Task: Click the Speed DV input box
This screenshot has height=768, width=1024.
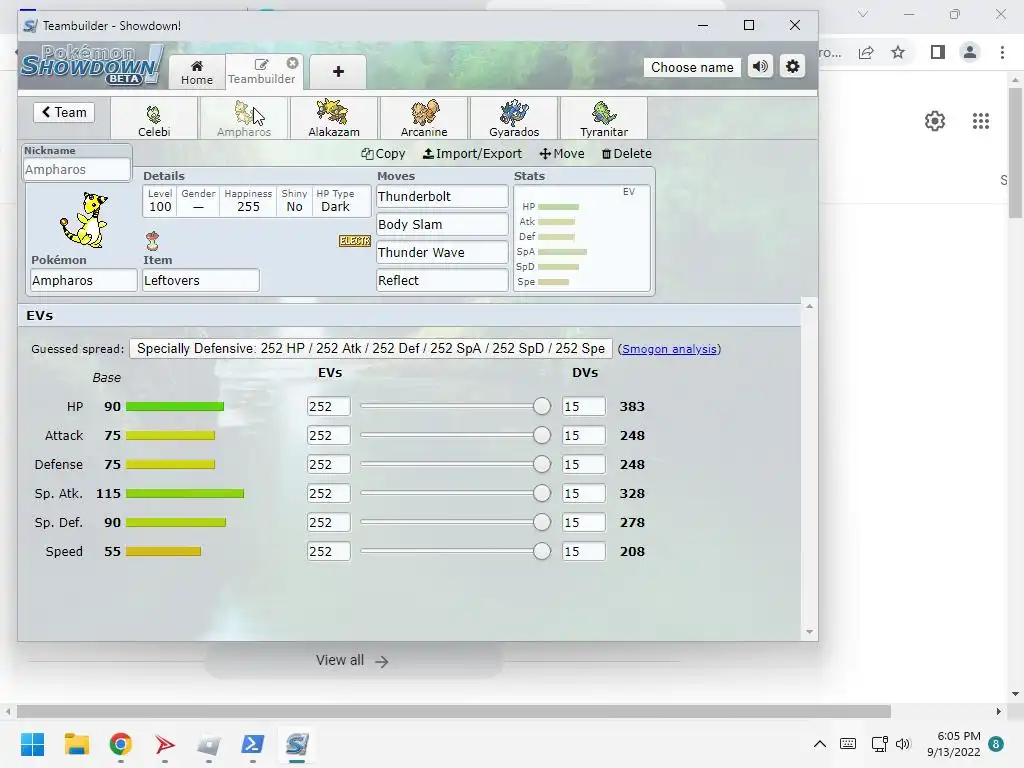Action: [x=584, y=551]
